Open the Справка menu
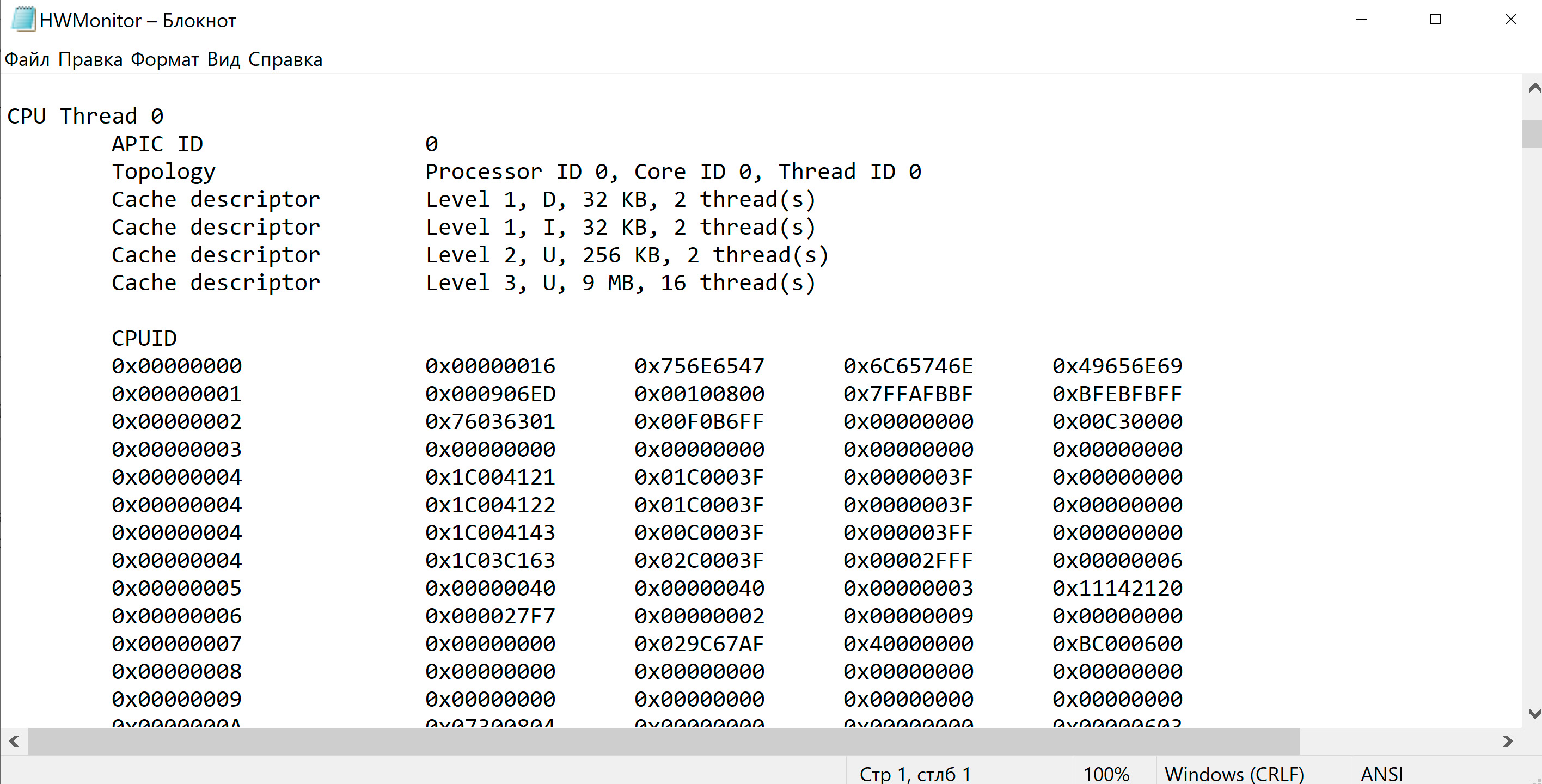Screen dimensions: 1542x784 click(x=285, y=59)
